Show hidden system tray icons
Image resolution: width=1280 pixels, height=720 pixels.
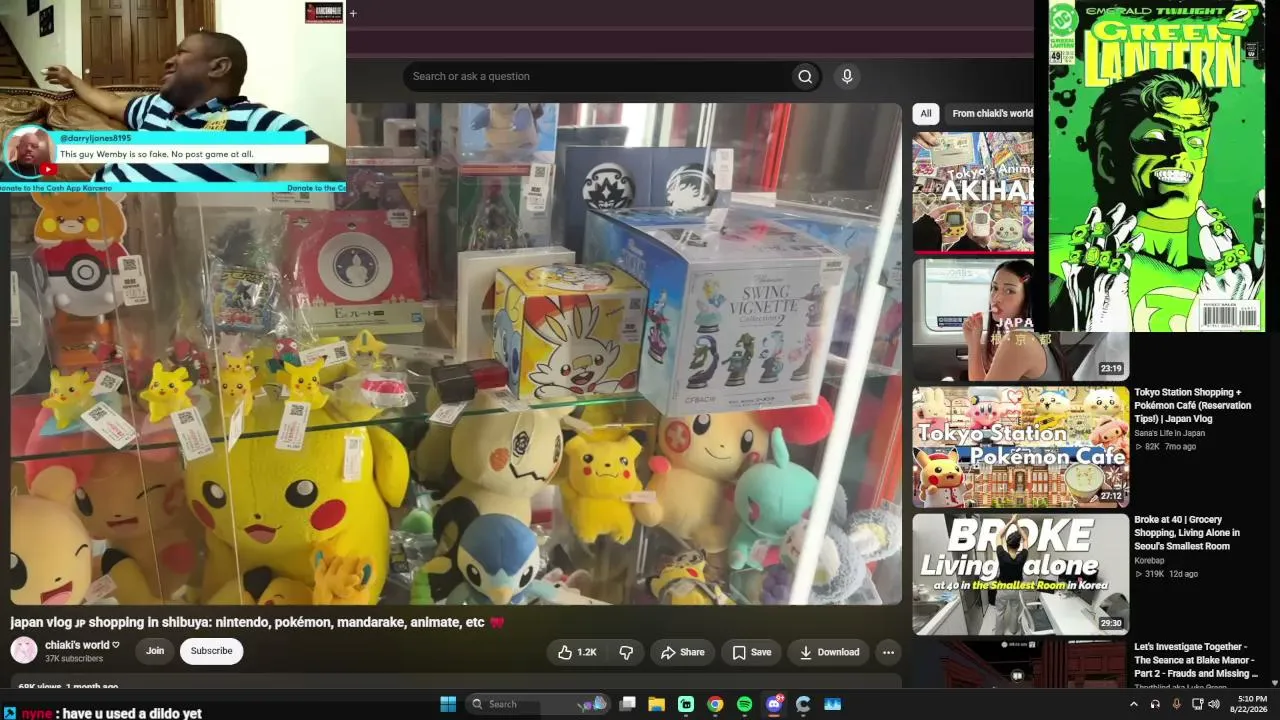[x=1133, y=704]
